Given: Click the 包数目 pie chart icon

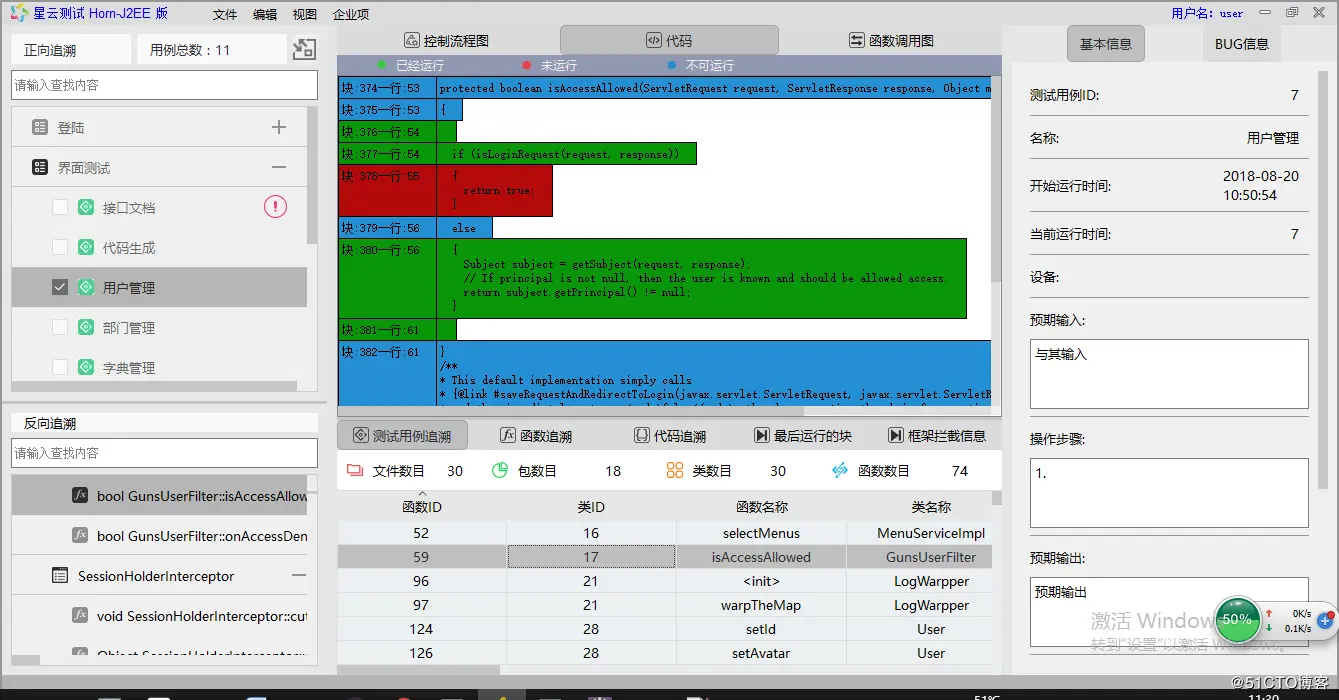Looking at the screenshot, I should (499, 470).
